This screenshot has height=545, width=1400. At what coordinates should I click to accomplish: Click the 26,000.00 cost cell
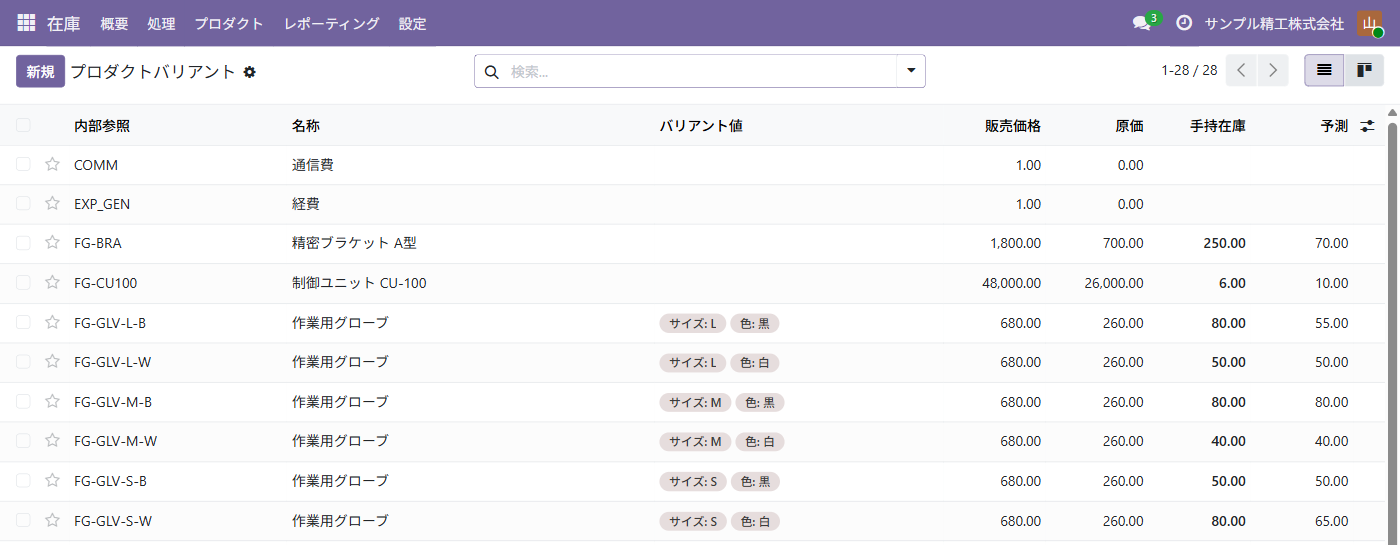point(1114,283)
